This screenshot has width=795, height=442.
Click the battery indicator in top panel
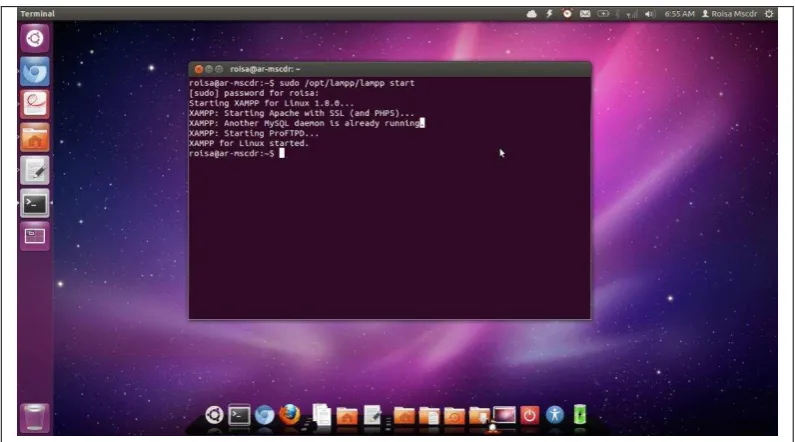(603, 14)
